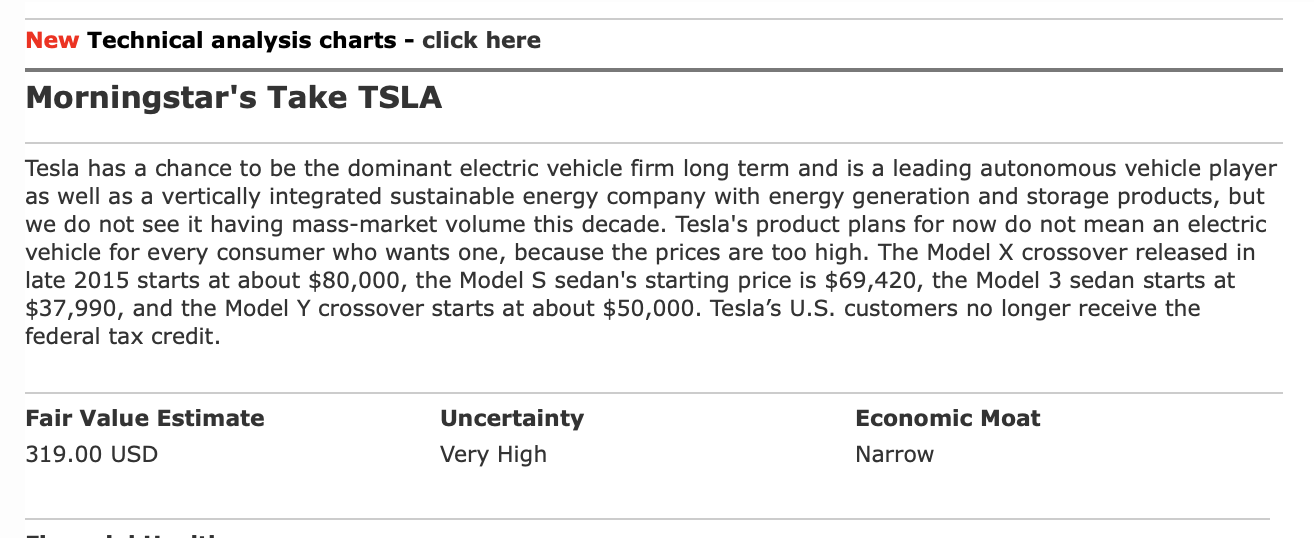The height and width of the screenshot is (538, 1314).
Task: Click the "$37,990" Model 3 price
Action: point(72,309)
